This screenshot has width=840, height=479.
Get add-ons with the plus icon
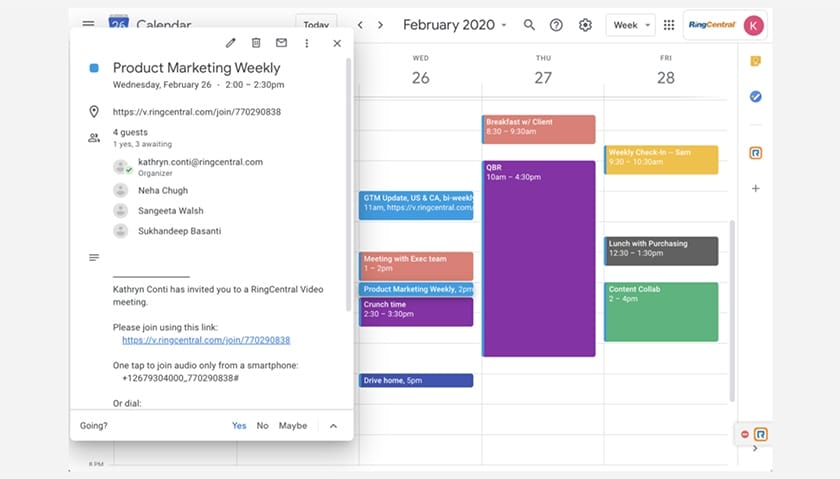756,189
